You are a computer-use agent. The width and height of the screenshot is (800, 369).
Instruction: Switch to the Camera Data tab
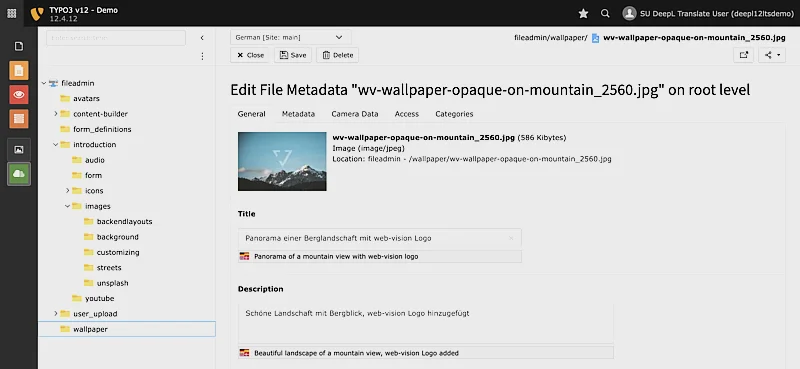tap(355, 114)
